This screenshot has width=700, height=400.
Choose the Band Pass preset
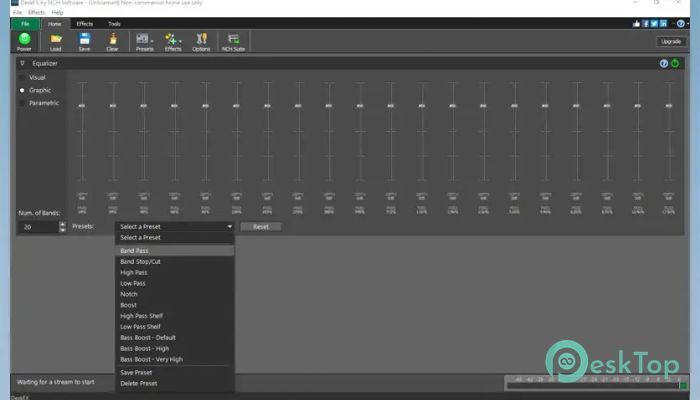pos(175,250)
